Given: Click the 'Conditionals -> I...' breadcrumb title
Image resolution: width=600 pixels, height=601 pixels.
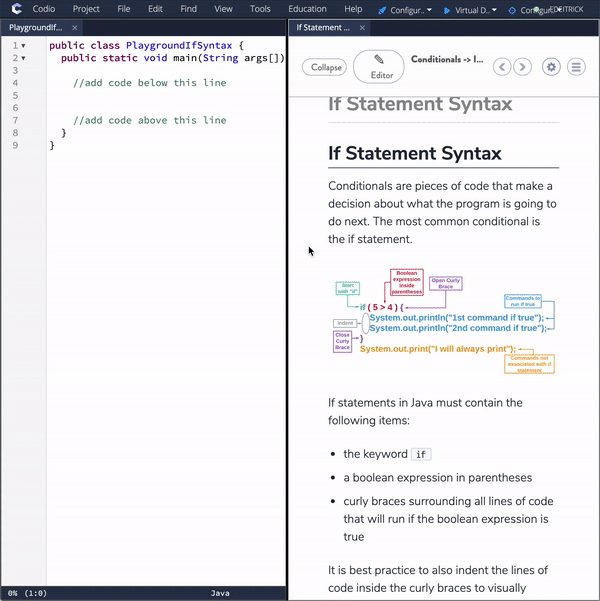Looking at the screenshot, I should [x=447, y=59].
